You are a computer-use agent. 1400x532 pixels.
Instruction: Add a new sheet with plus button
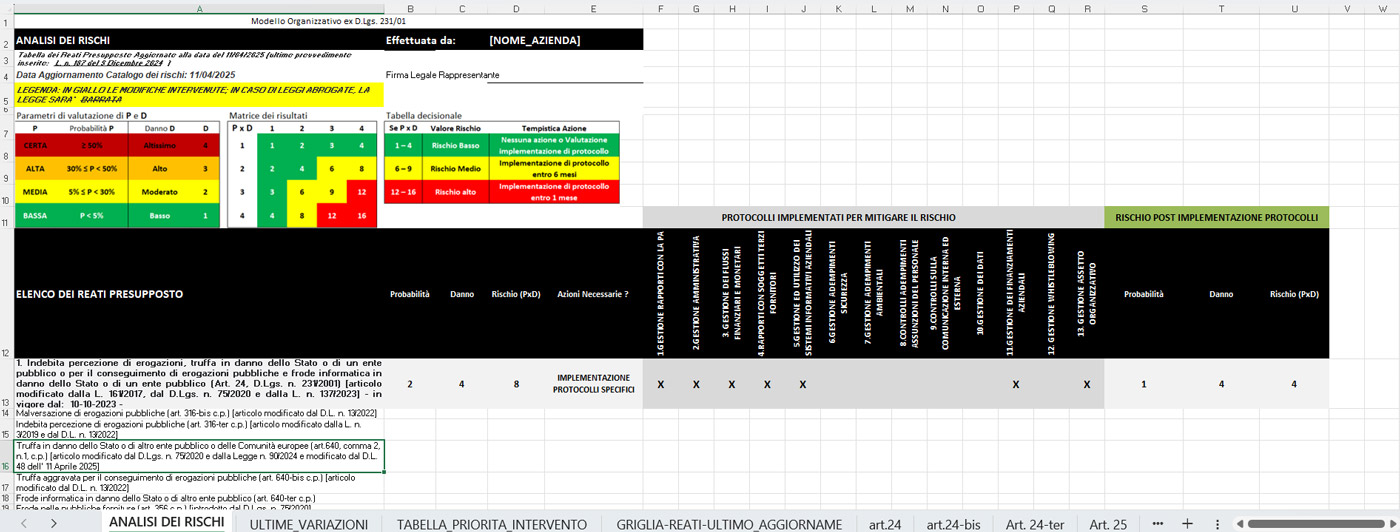click(x=1187, y=523)
